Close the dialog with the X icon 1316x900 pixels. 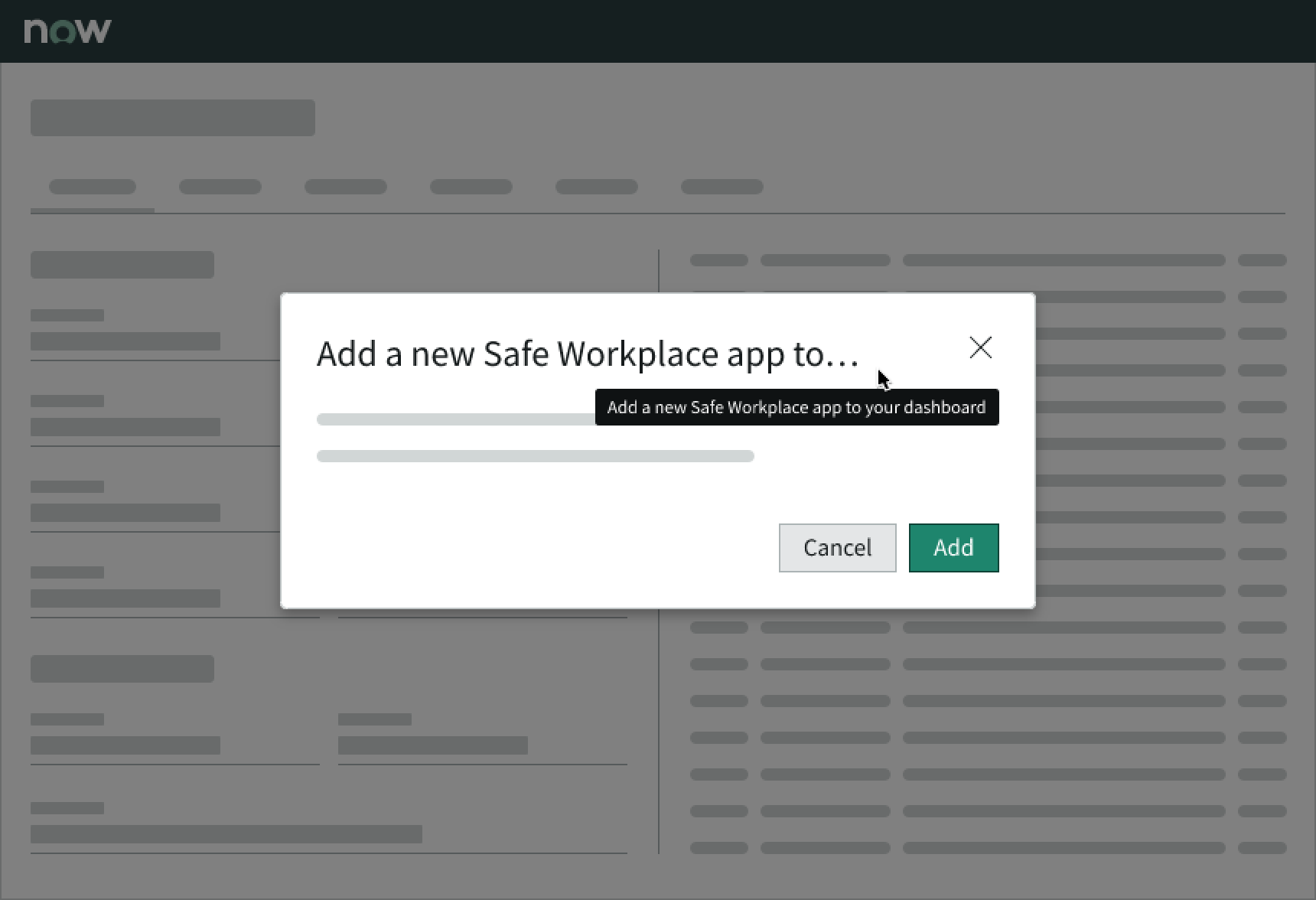[980, 348]
